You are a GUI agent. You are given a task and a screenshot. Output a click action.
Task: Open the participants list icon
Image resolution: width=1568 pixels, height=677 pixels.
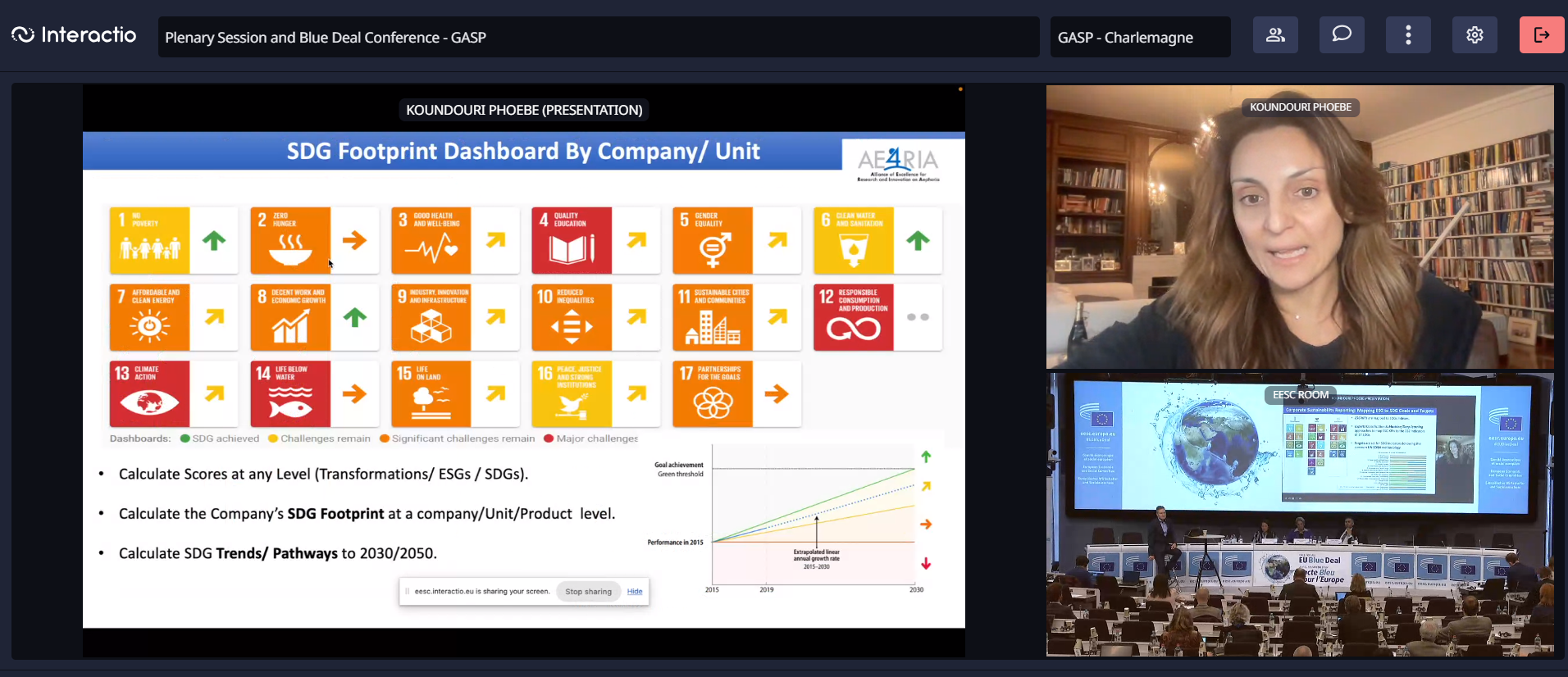(1275, 35)
